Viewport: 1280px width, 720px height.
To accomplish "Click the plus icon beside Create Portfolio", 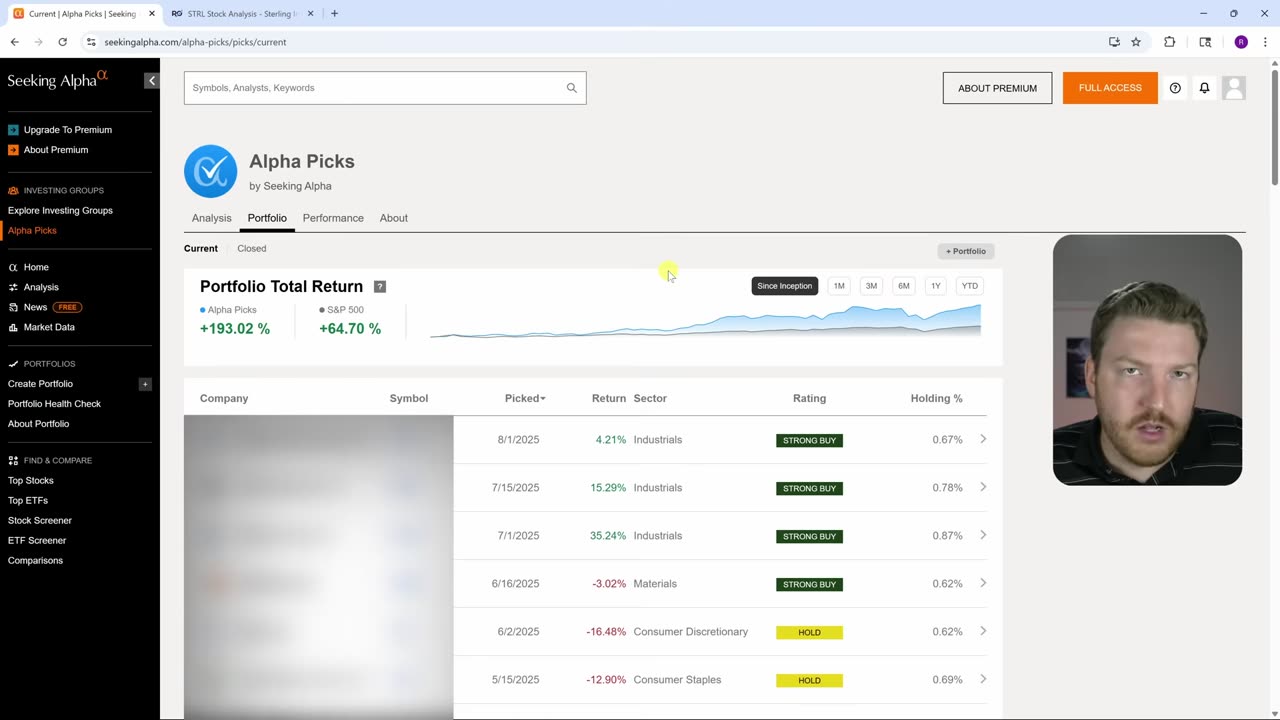I will pos(145,384).
